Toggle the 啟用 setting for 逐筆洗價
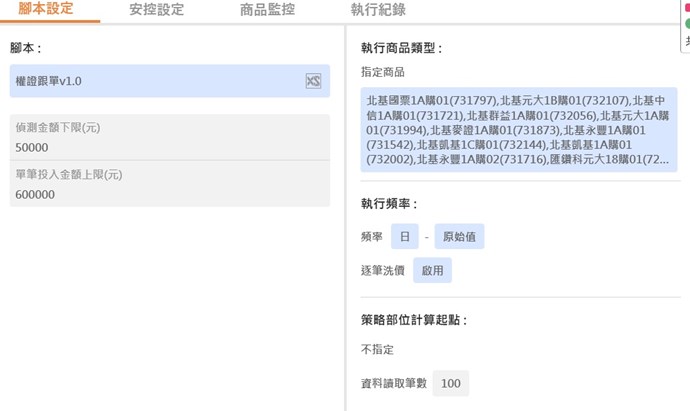 coord(432,270)
